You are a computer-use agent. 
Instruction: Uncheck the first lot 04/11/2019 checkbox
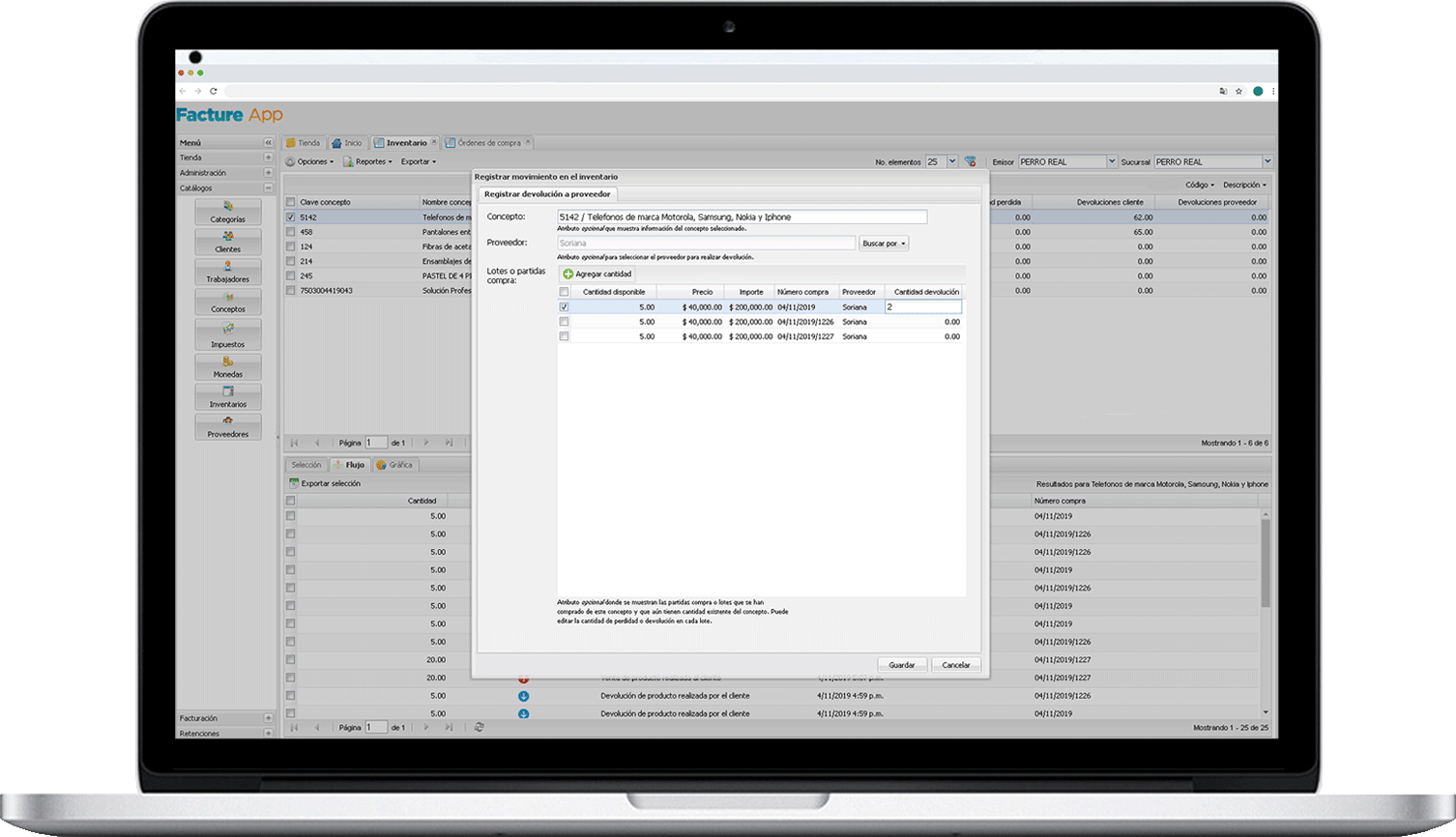(564, 307)
